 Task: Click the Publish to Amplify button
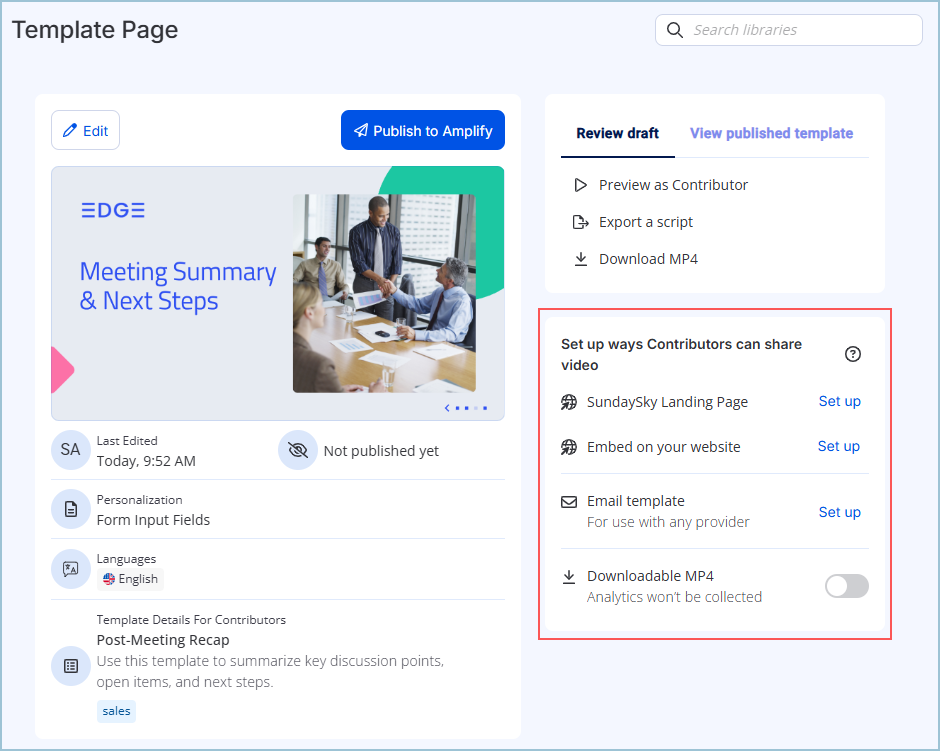pyautogui.click(x=422, y=131)
